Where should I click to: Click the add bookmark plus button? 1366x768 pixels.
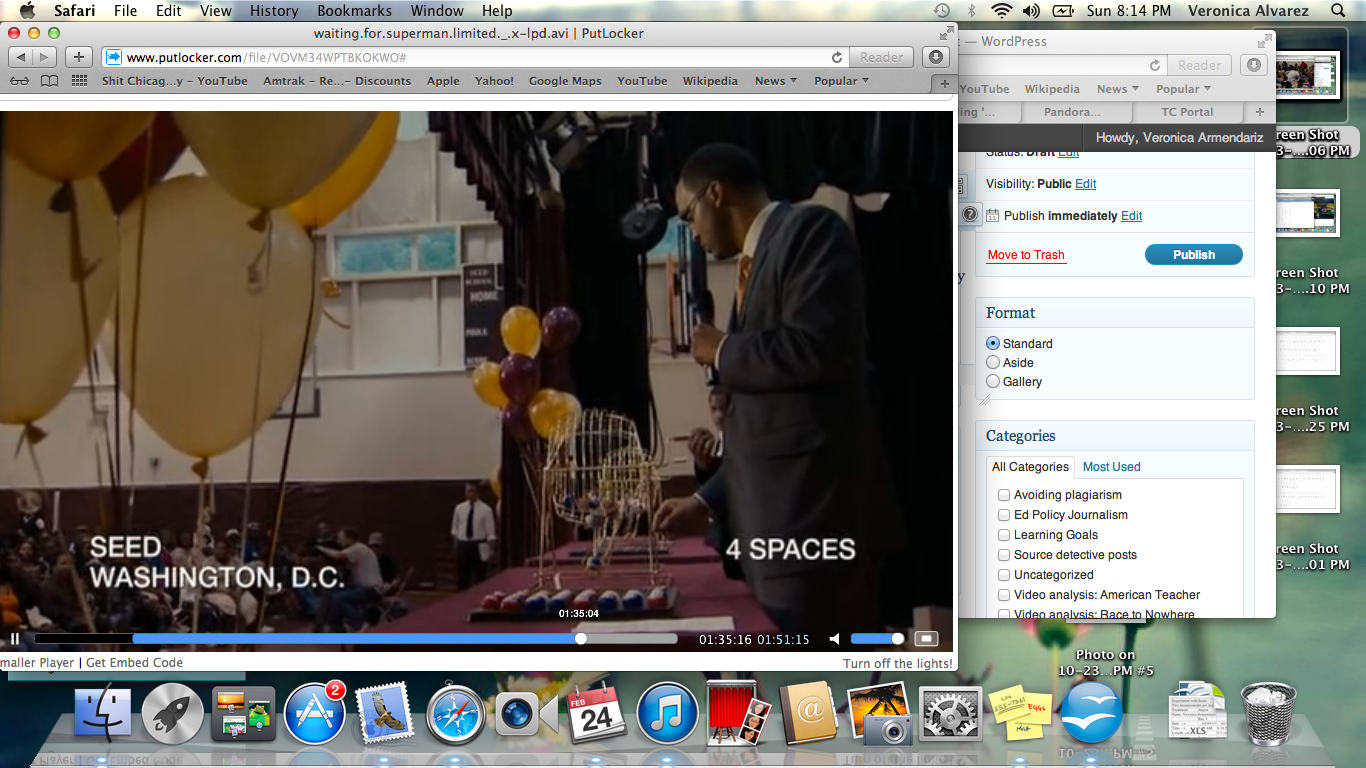[x=79, y=57]
